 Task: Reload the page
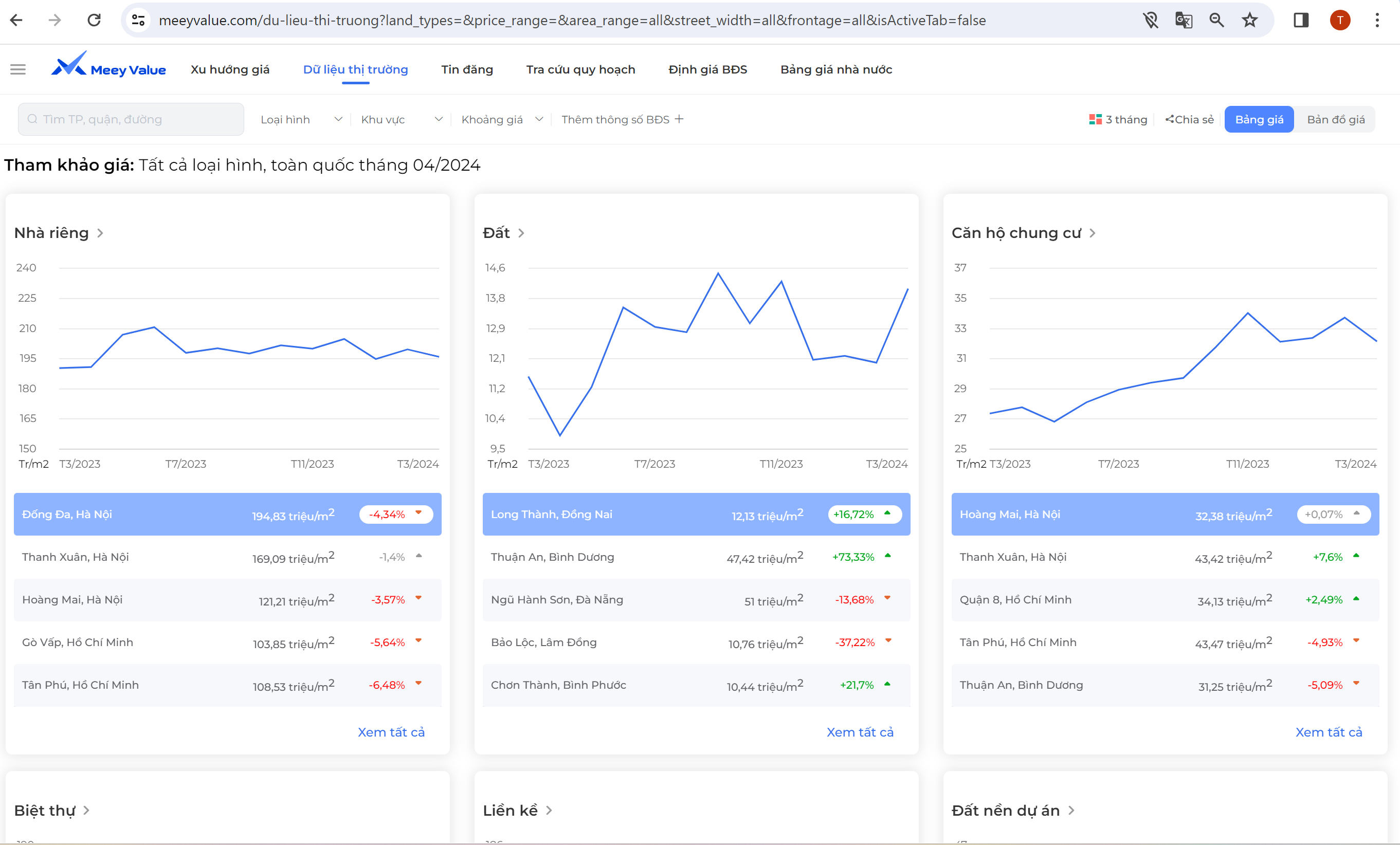(x=94, y=21)
